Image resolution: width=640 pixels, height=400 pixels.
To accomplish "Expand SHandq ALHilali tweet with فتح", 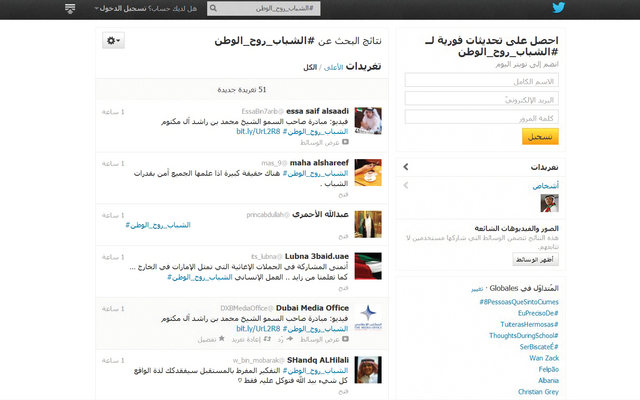I will pos(343,392).
